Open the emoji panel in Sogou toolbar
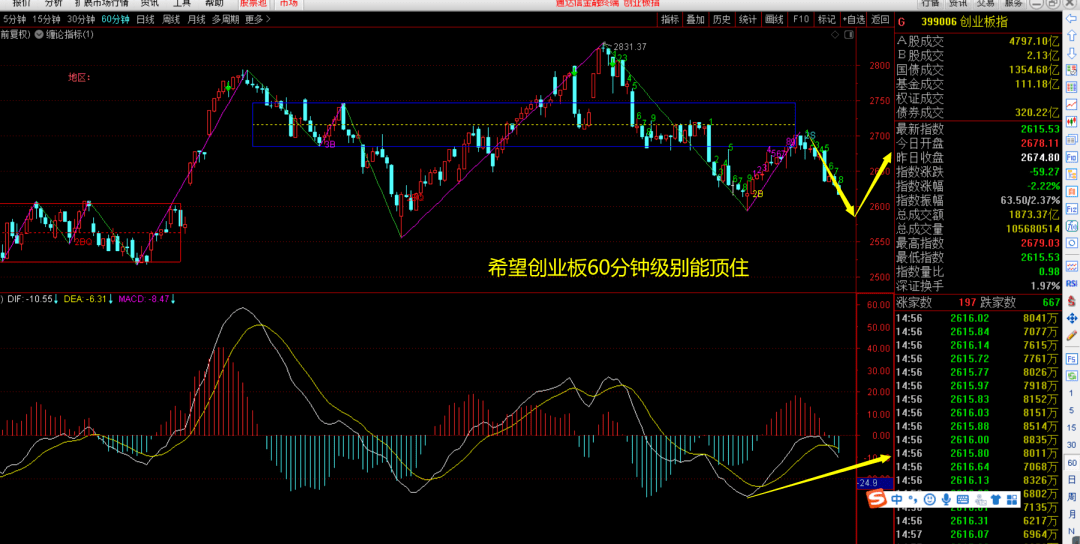Viewport: 1080px width, 544px height. coord(929,499)
